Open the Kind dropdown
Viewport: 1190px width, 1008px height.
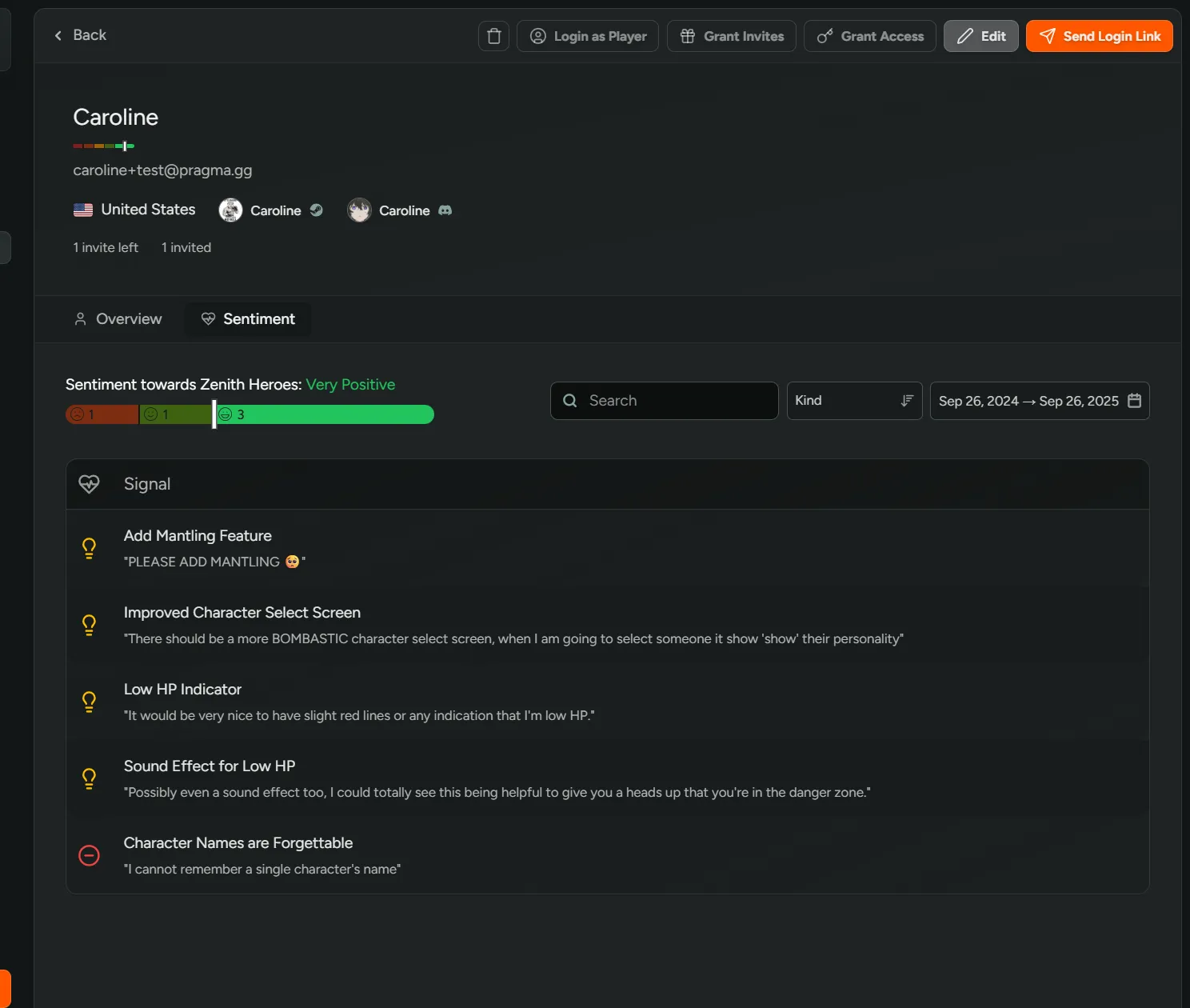[848, 401]
